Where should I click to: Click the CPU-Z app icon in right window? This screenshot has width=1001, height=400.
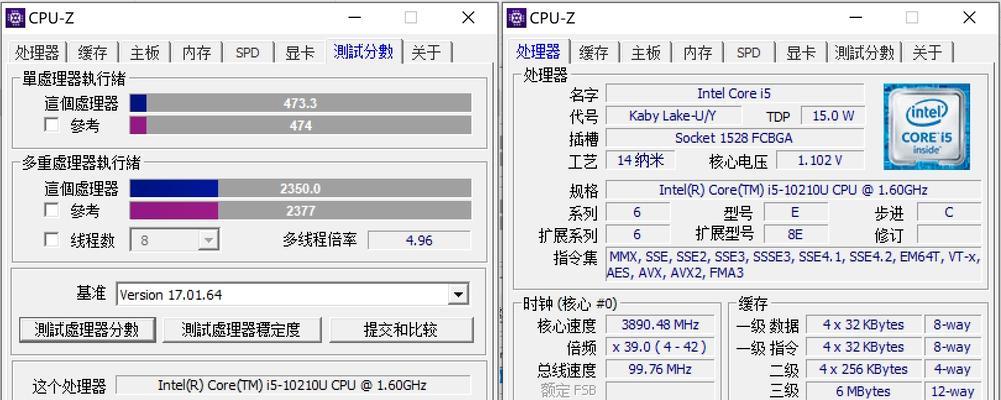(516, 17)
